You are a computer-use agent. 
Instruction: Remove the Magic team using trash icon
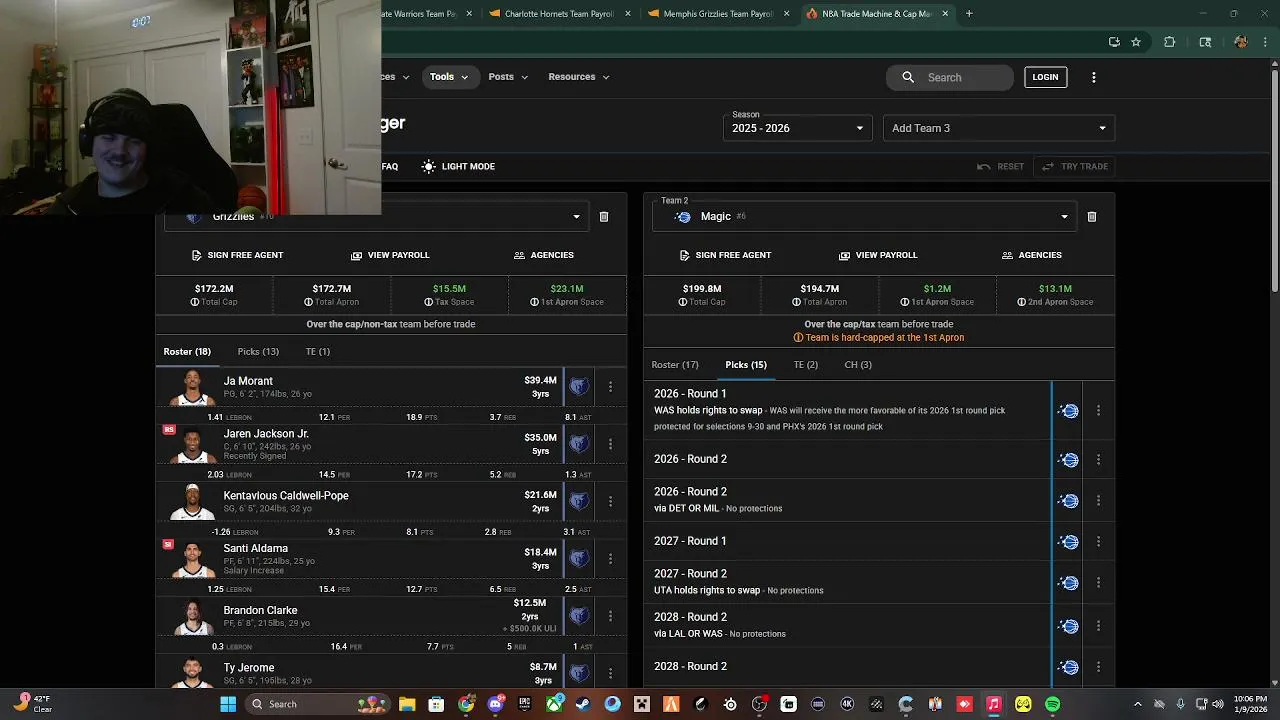tap(1092, 217)
